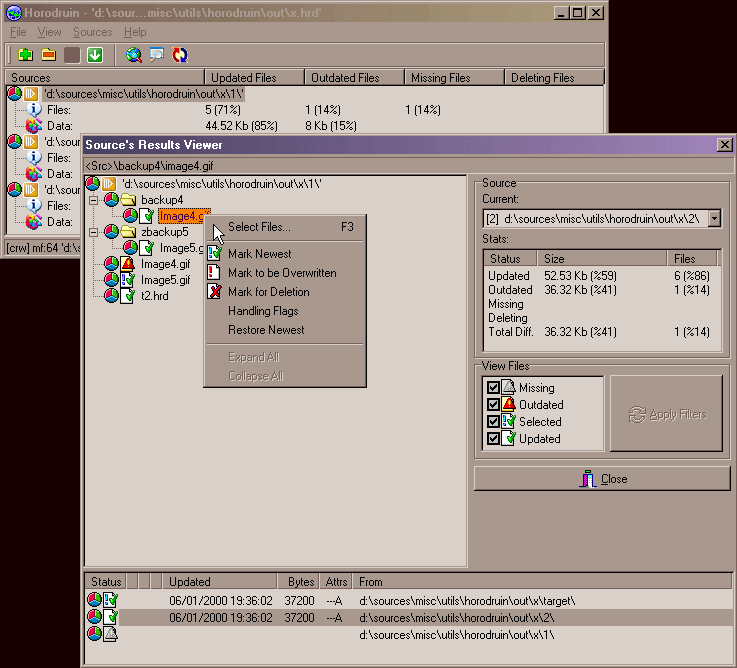The height and width of the screenshot is (668, 737).
Task: Choose Mark Newest from the context menu
Action: coord(259,254)
